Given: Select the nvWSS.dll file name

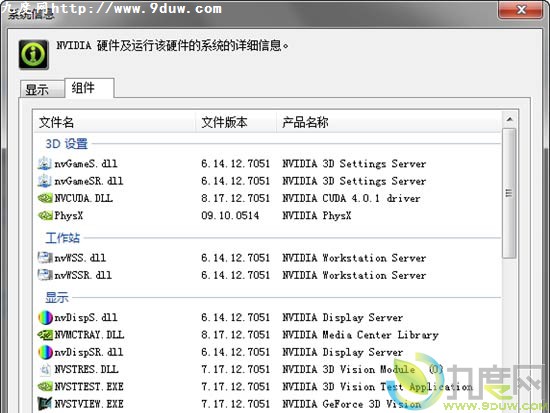Looking at the screenshot, I should point(80,258).
